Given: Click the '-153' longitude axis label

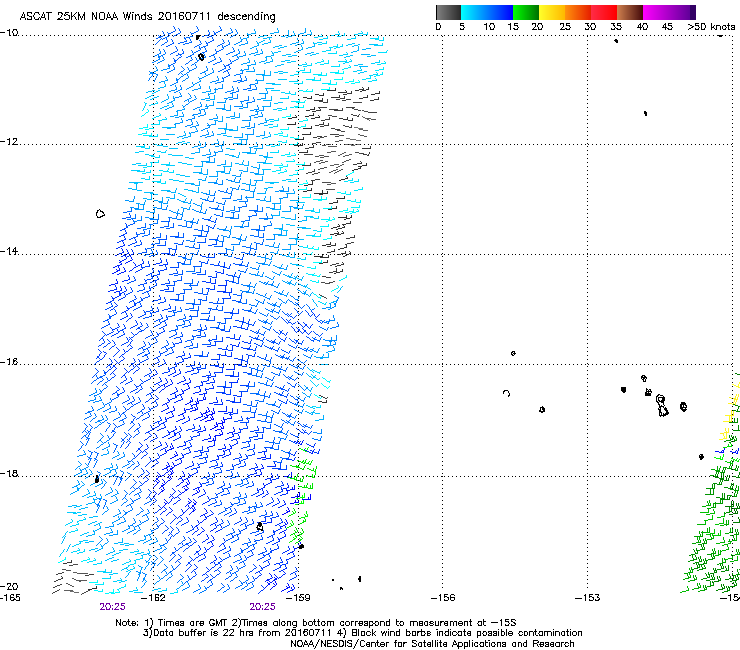Looking at the screenshot, I should coord(588,598).
